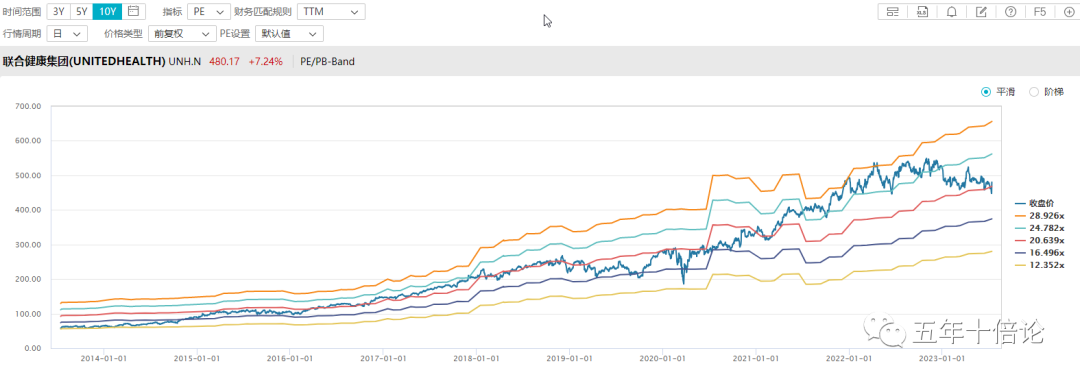This screenshot has height=379, width=1080.
Task: Select the 5Y time range
Action: tap(82, 11)
